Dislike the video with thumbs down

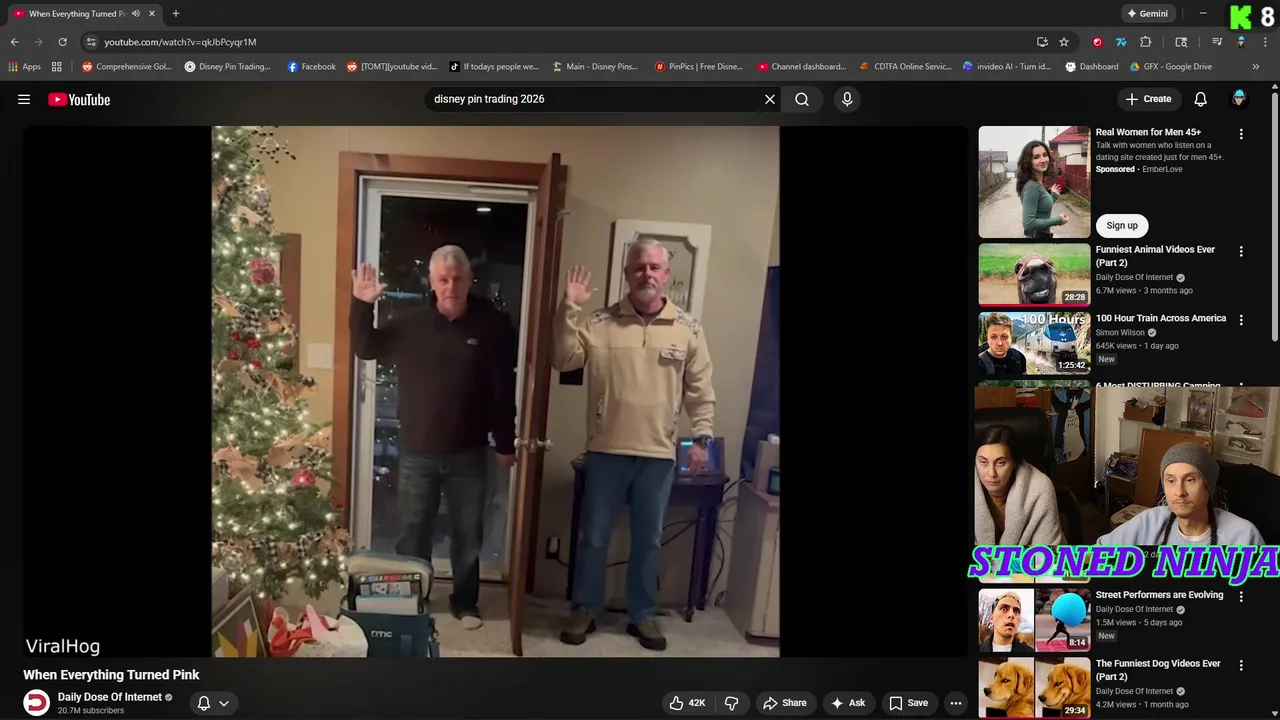point(732,703)
